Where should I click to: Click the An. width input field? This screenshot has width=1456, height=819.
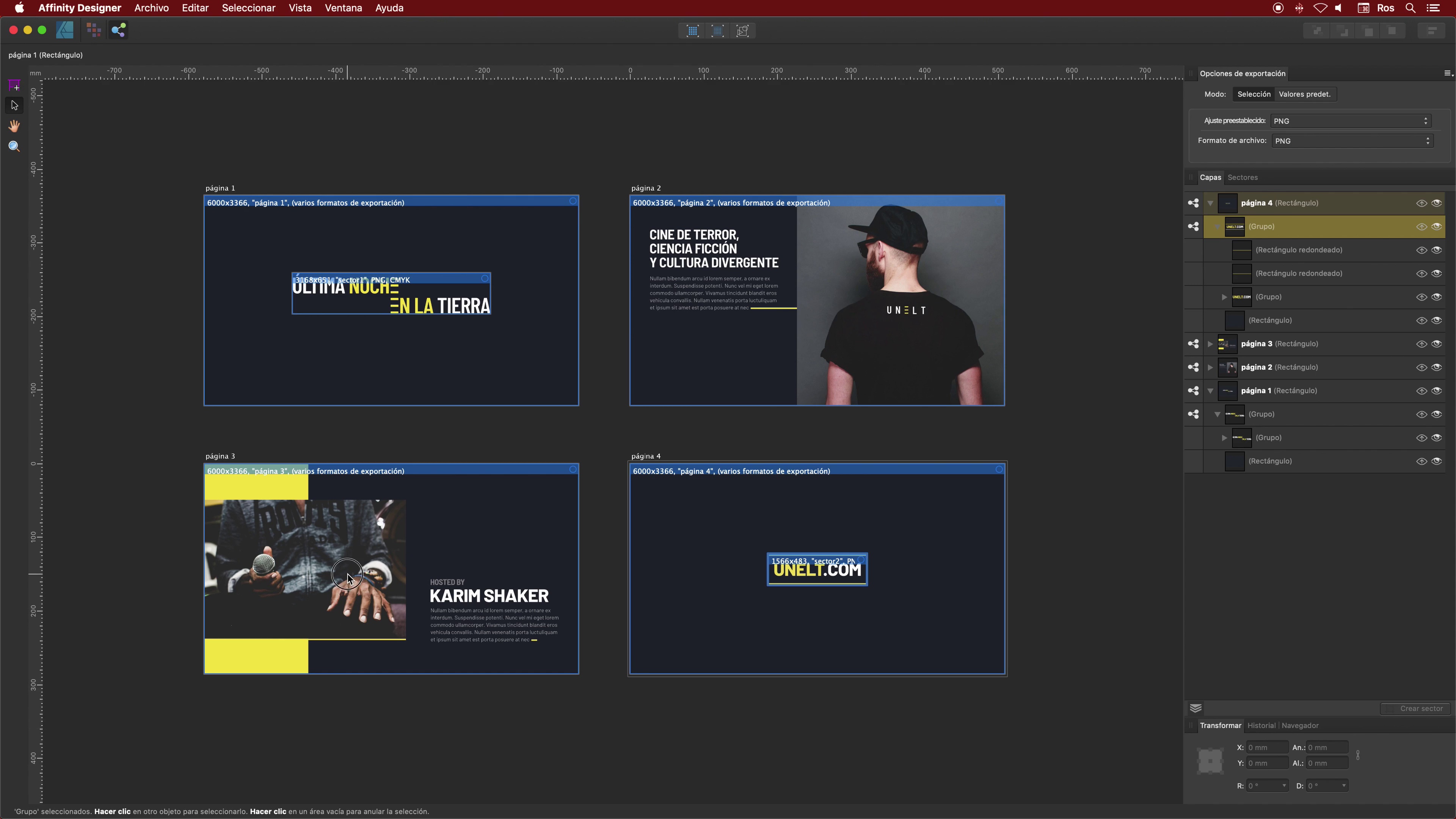(1327, 747)
